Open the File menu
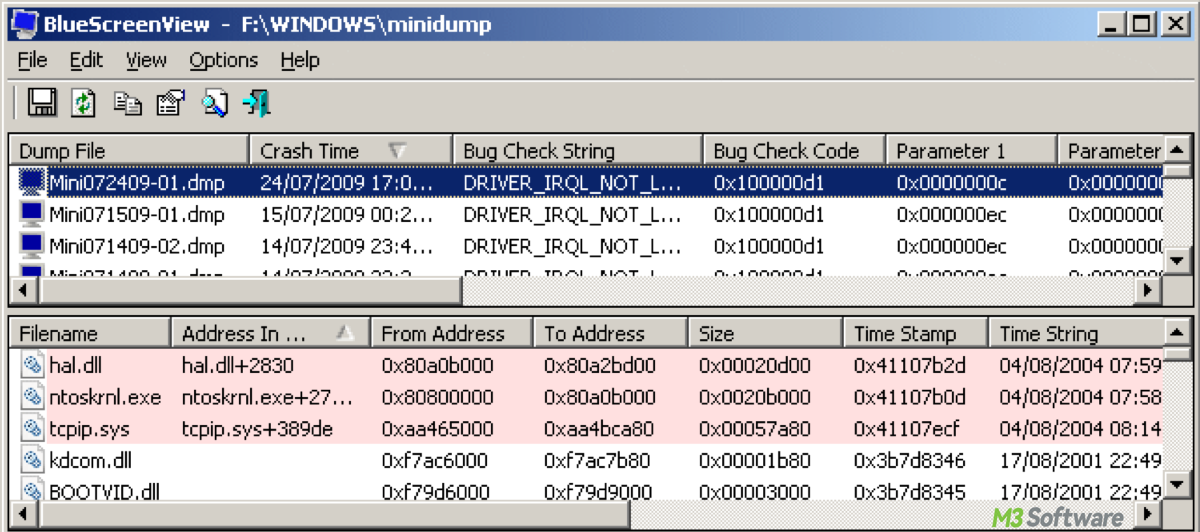Viewport: 1200px width, 532px height. [33, 60]
